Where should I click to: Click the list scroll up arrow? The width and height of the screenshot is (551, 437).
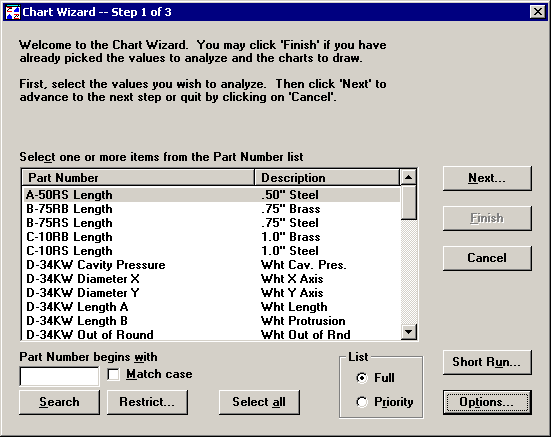408,177
